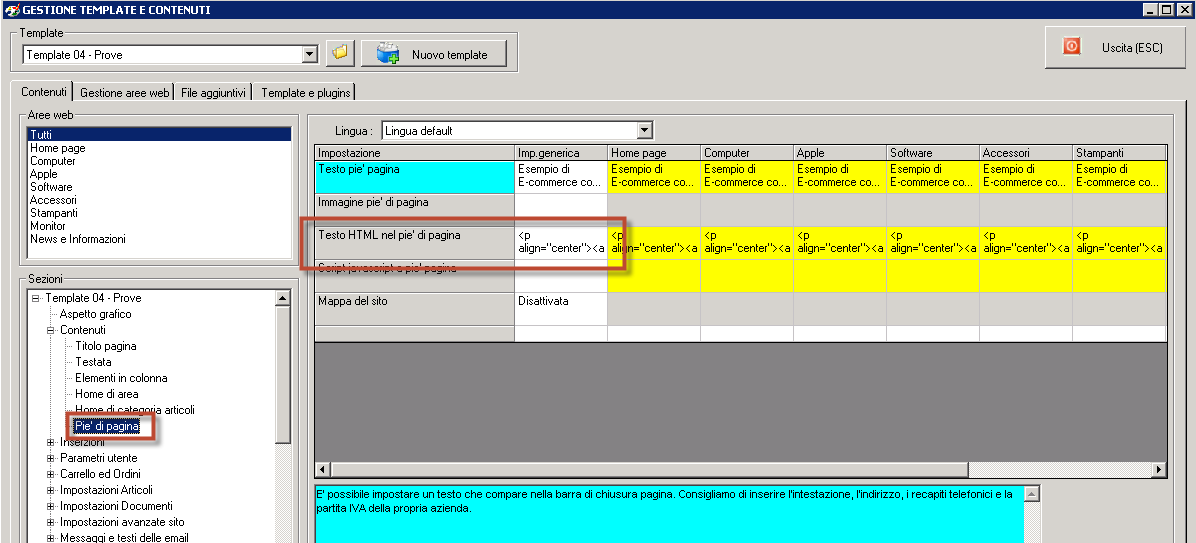The width and height of the screenshot is (1196, 543).
Task: Expand Impostazioni avanzate sito tree node
Action: coord(50,522)
